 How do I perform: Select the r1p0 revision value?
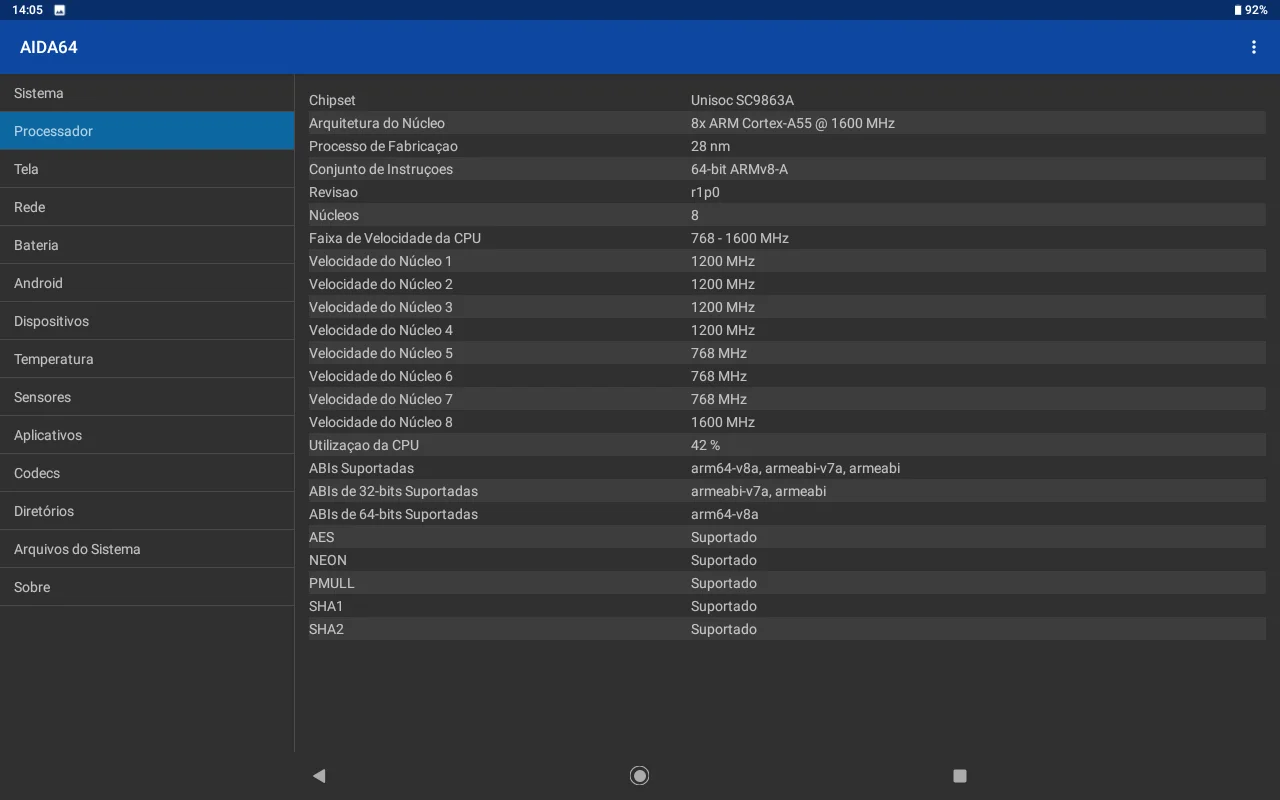click(x=705, y=192)
